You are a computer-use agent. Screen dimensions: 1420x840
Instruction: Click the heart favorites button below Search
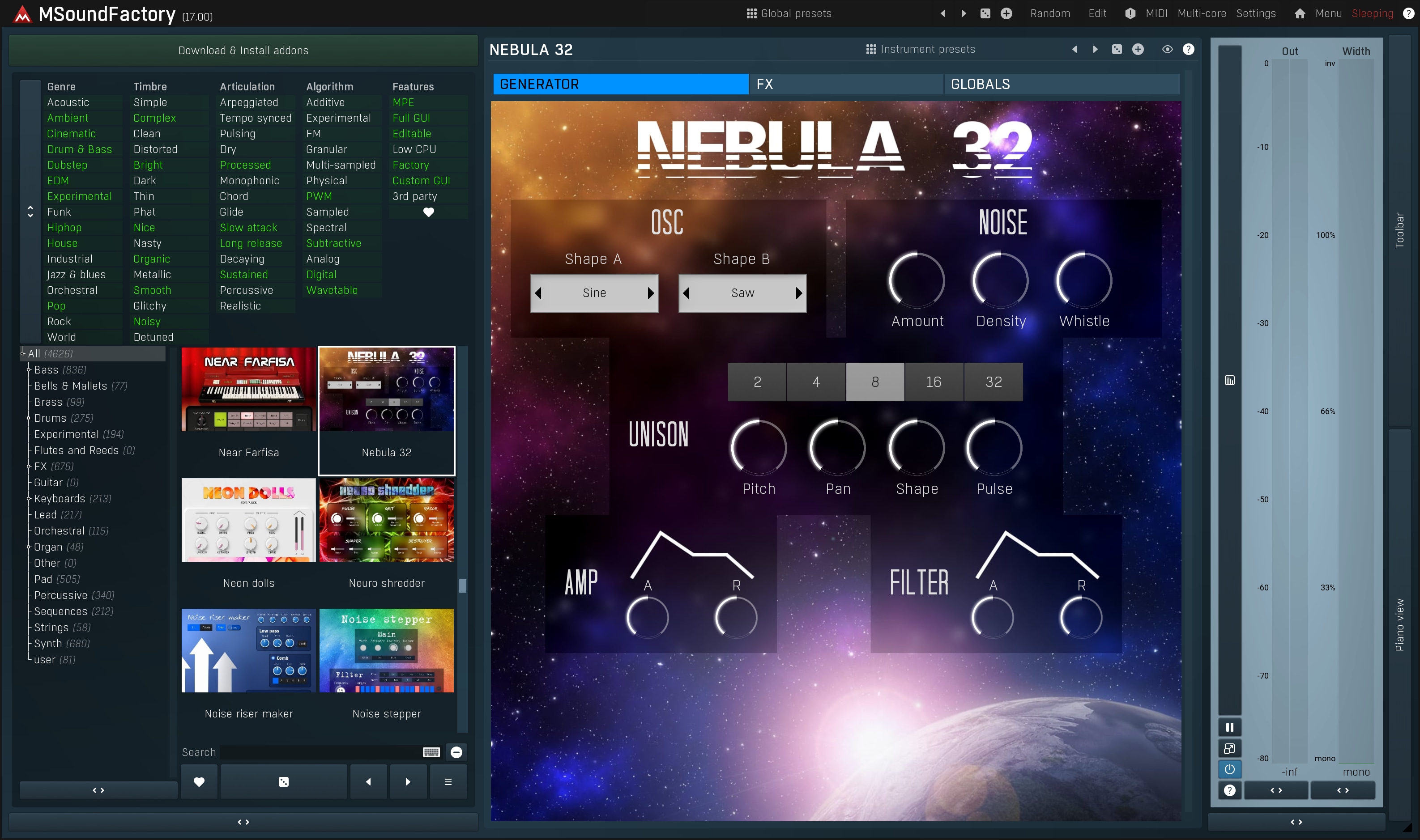tap(199, 782)
